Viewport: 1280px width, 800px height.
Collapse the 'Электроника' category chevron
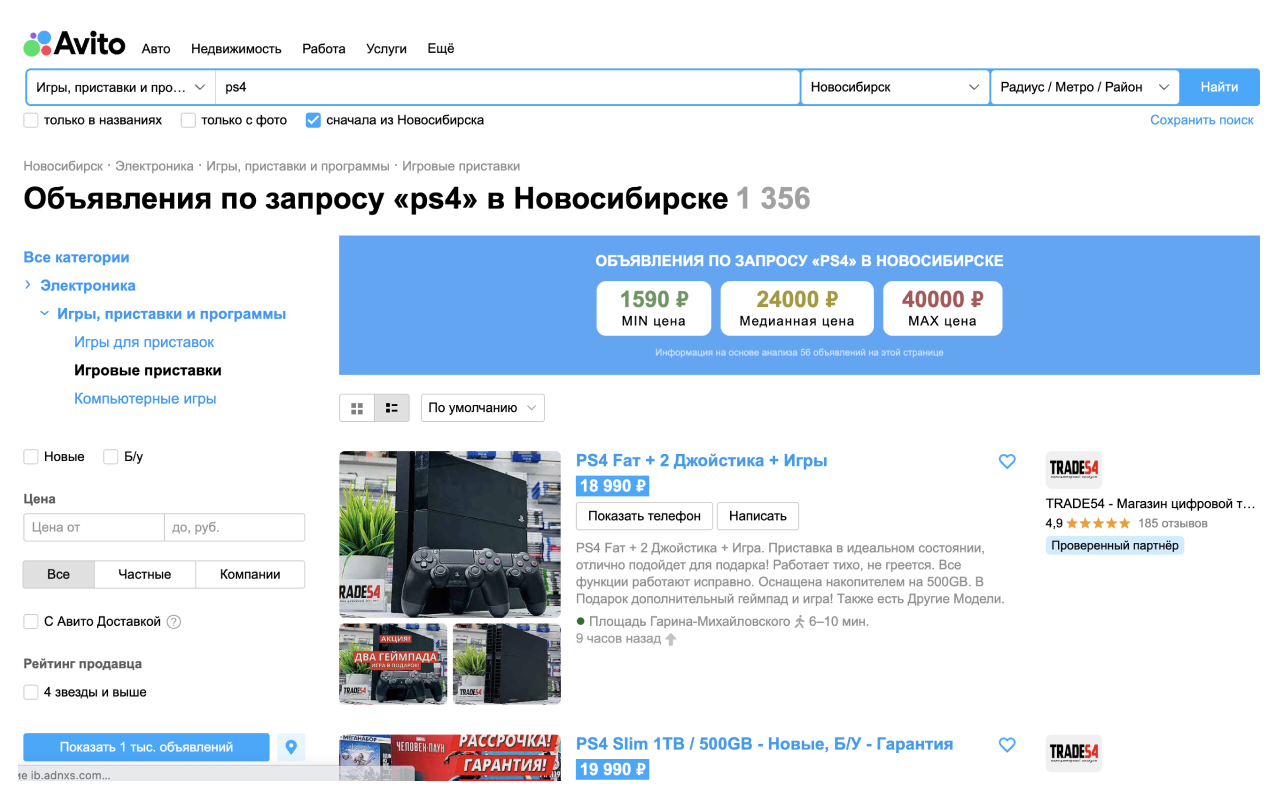(28, 285)
